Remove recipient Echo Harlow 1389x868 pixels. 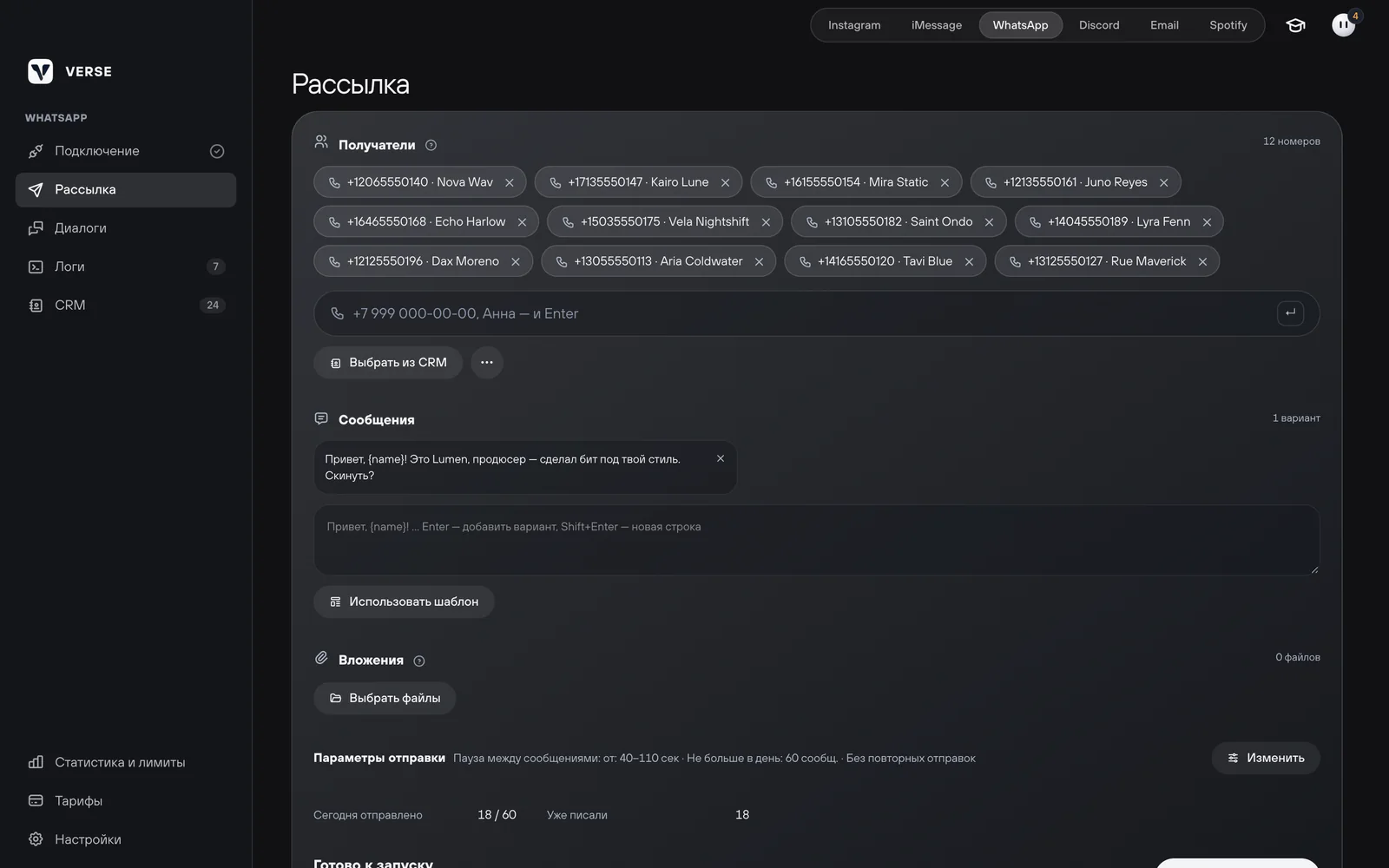pyautogui.click(x=522, y=222)
